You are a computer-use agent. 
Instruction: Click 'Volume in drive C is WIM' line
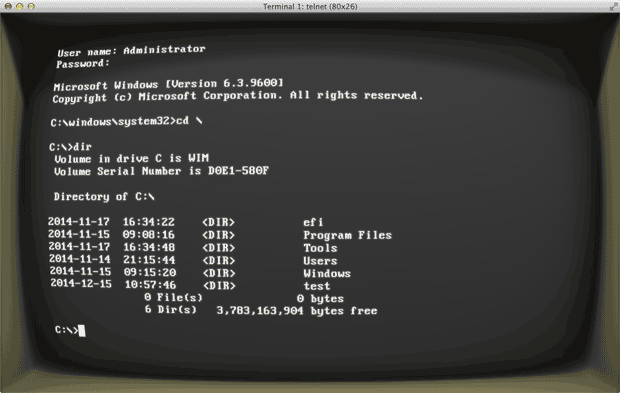(131, 159)
